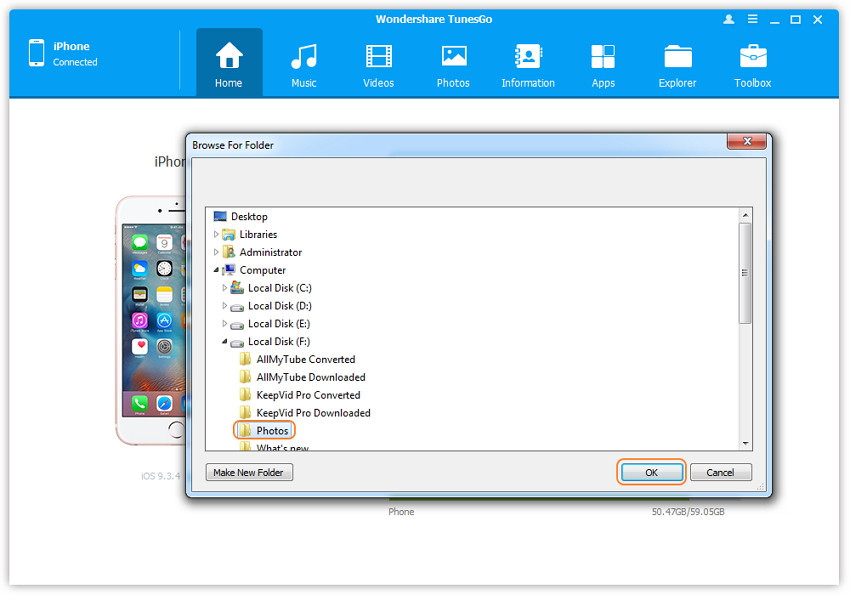Open the Music section icon
This screenshot has height=595, width=850.
tap(303, 58)
